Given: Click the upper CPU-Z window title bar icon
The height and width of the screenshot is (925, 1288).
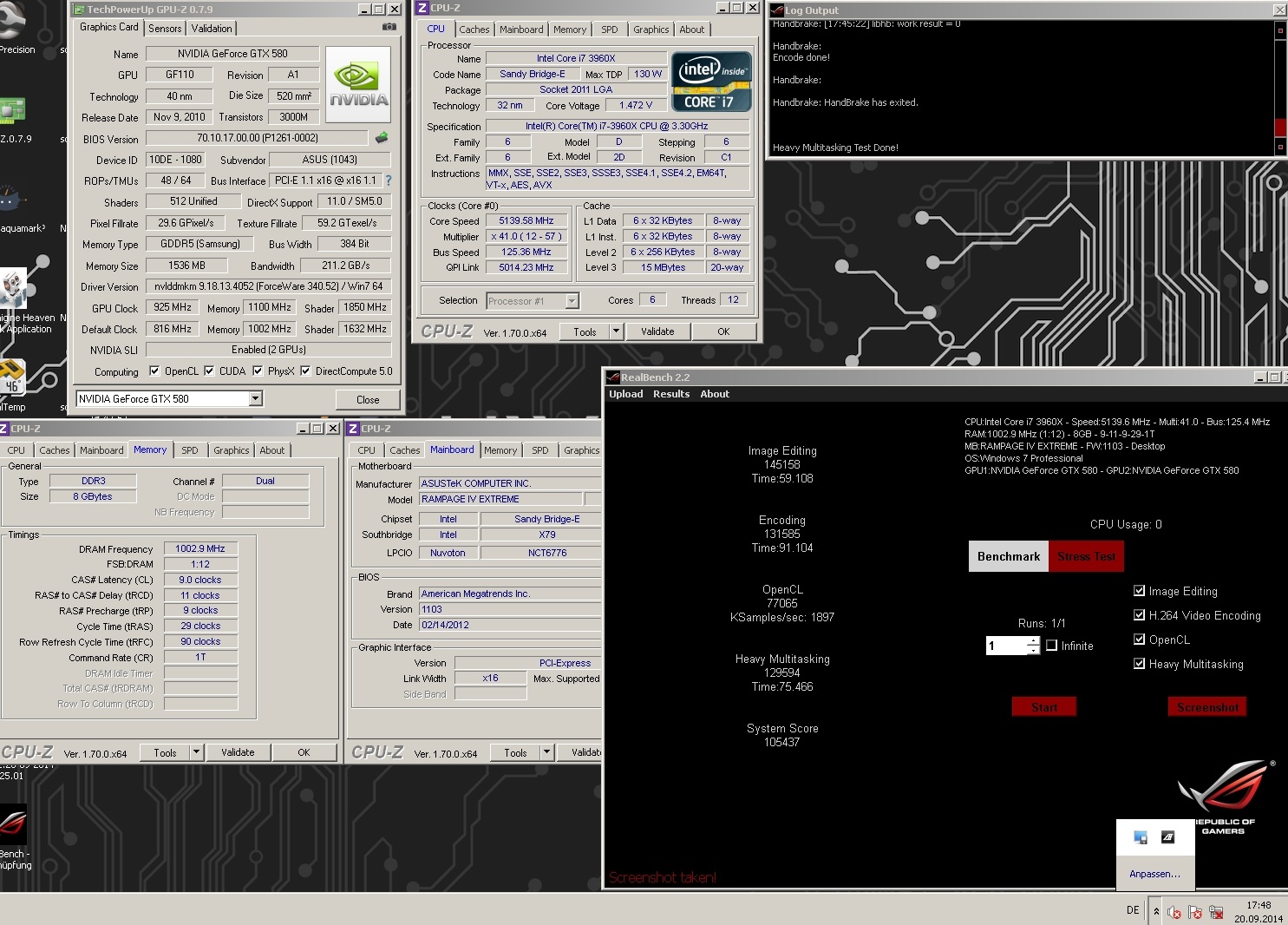Looking at the screenshot, I should click(422, 8).
